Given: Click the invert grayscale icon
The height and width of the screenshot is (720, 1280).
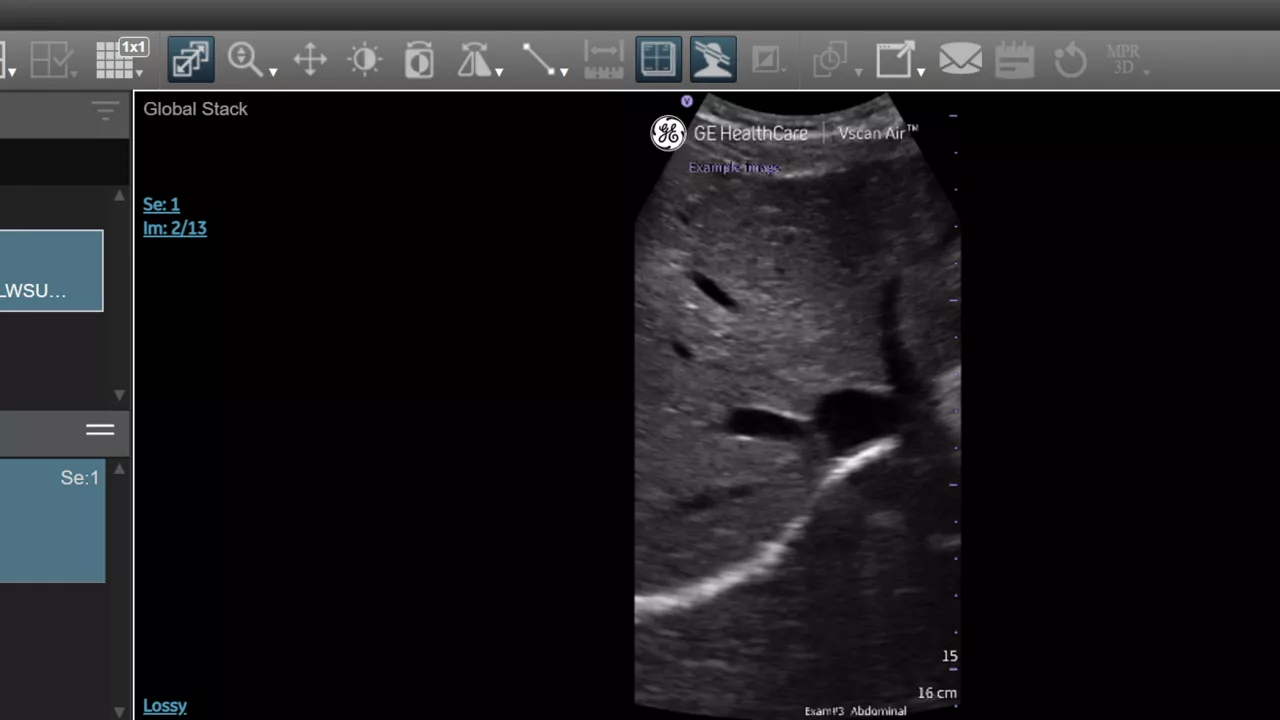Looking at the screenshot, I should click(x=419, y=60).
